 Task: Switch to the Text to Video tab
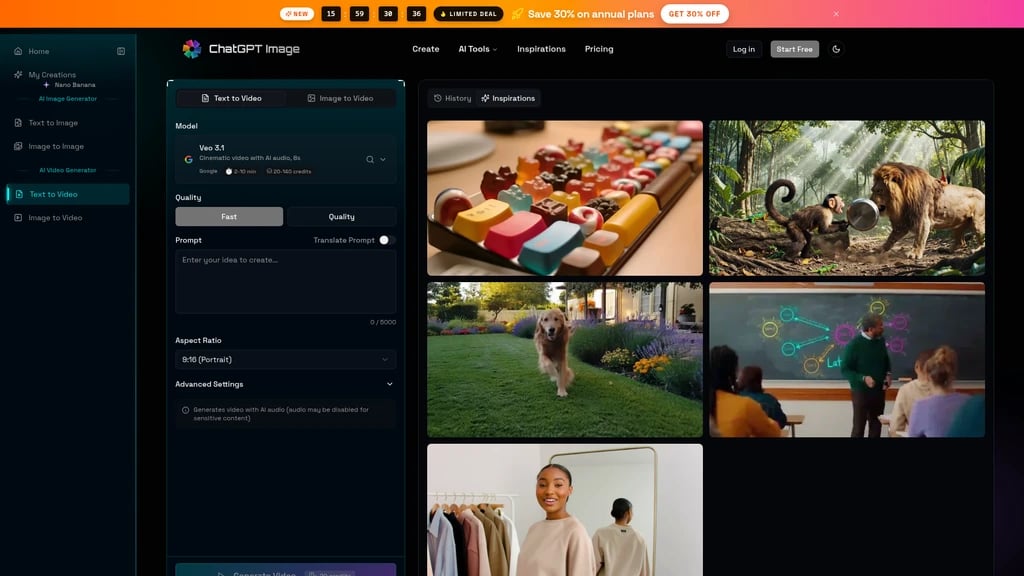[x=231, y=98]
